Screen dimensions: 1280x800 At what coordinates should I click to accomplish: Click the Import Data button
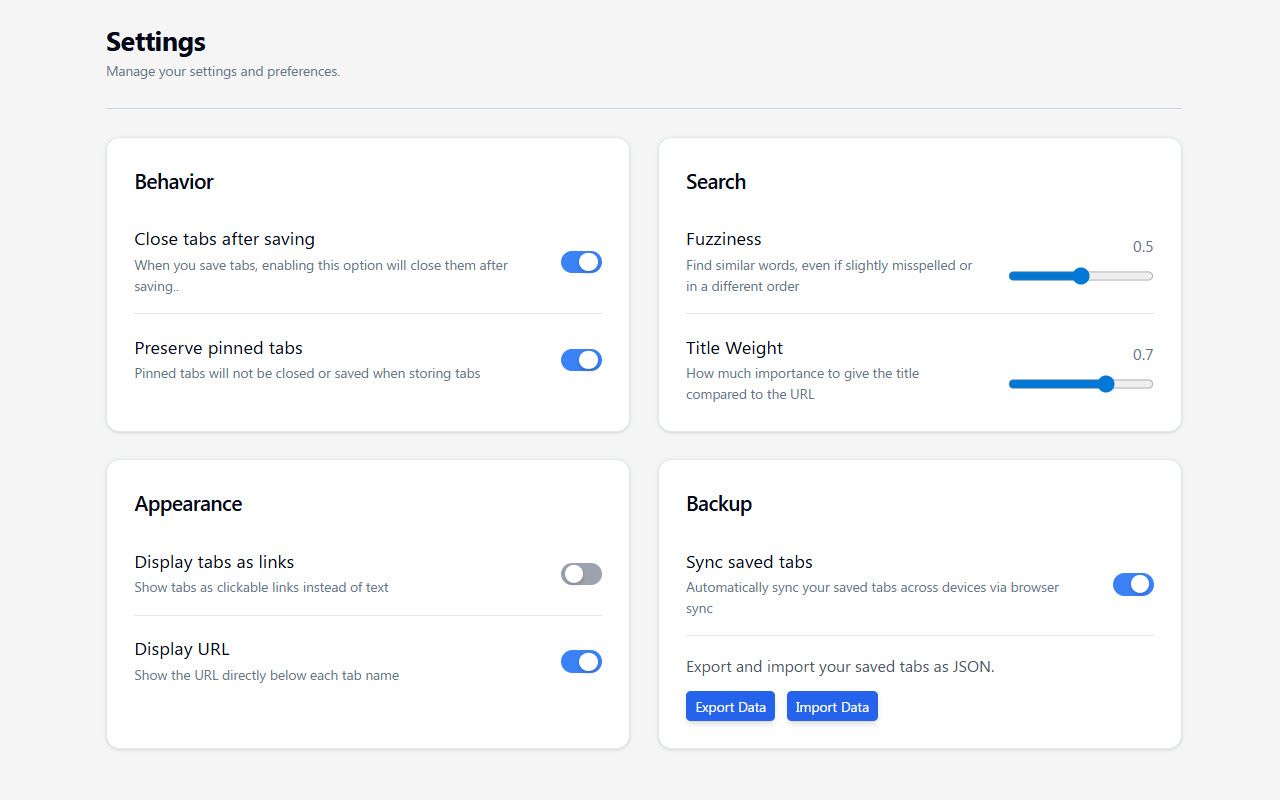point(832,706)
